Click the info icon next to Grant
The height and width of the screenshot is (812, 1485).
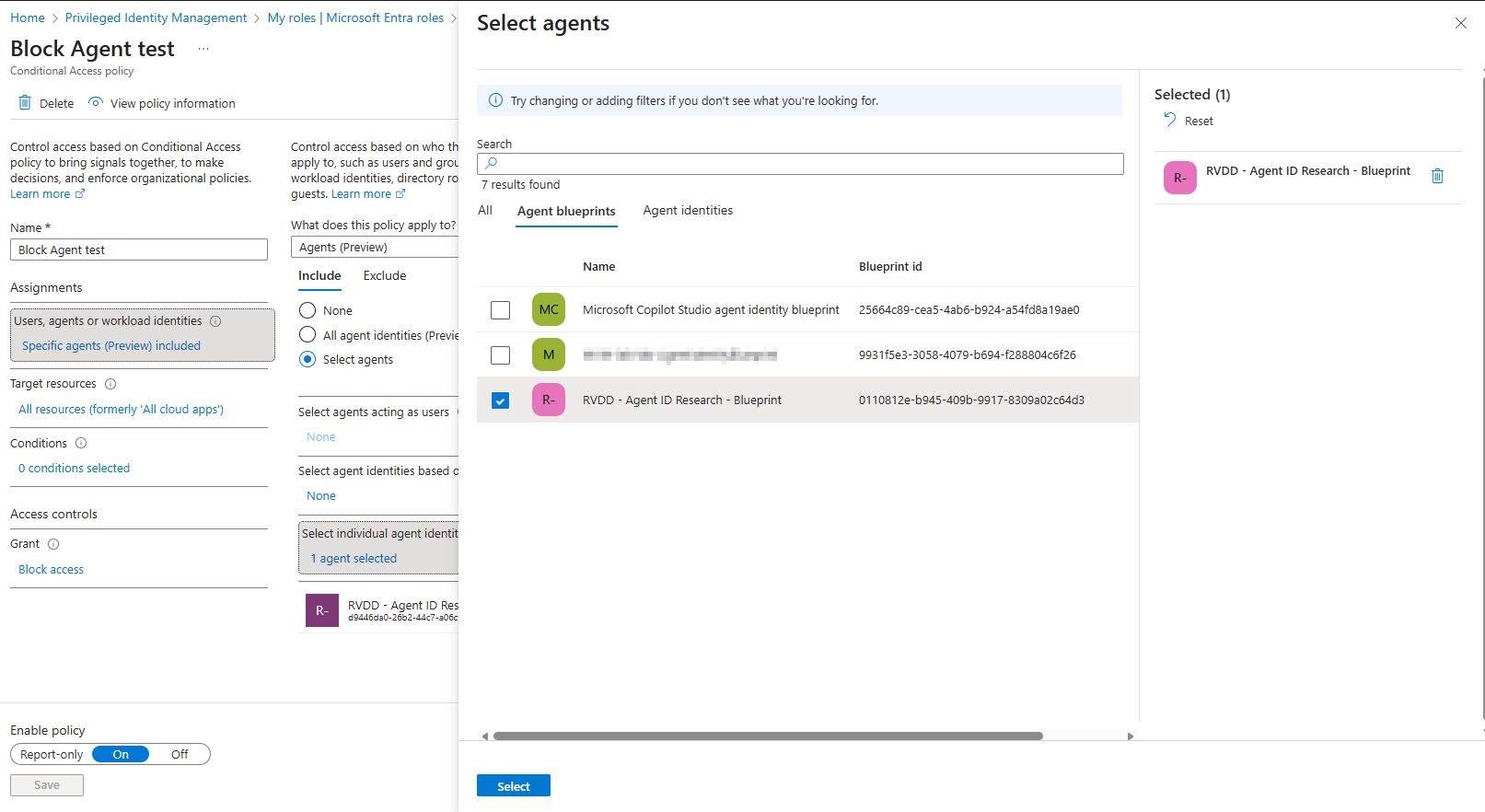point(53,544)
